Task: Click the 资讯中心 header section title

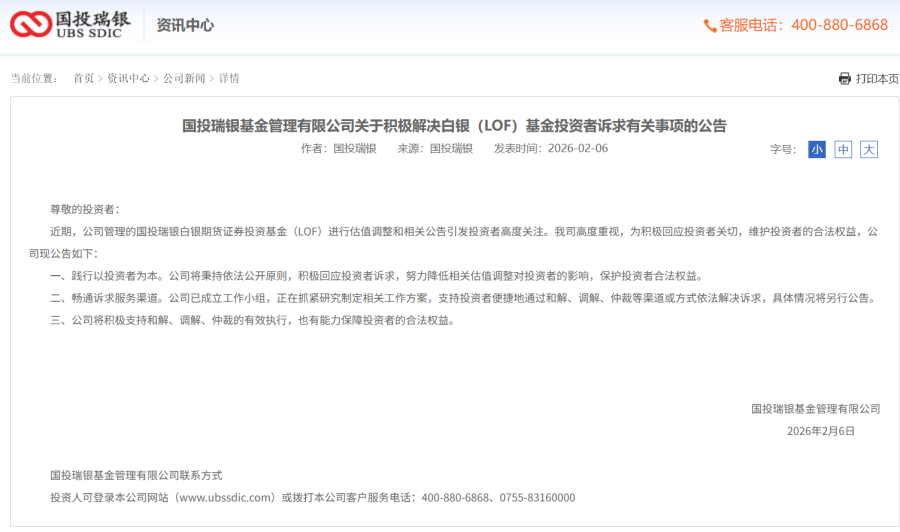Action: pyautogui.click(x=185, y=25)
